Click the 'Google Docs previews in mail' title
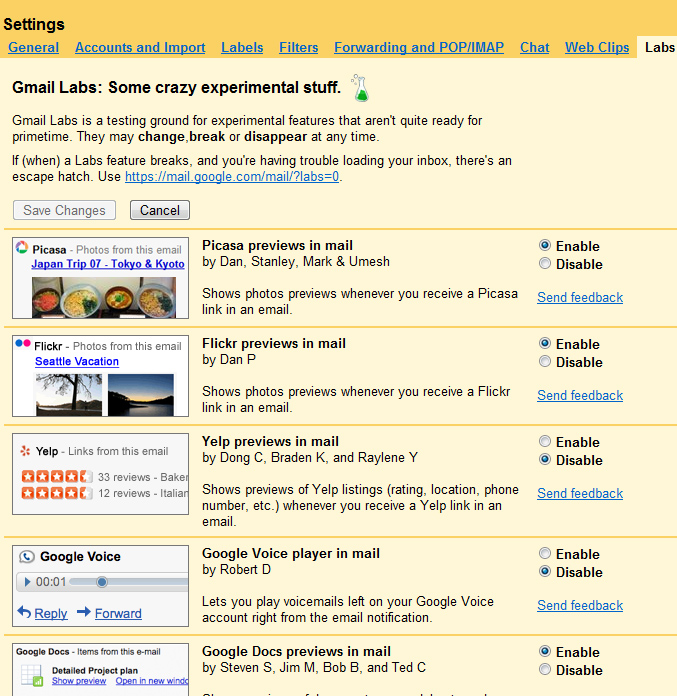Viewport: 677px width, 696px height. [x=296, y=652]
